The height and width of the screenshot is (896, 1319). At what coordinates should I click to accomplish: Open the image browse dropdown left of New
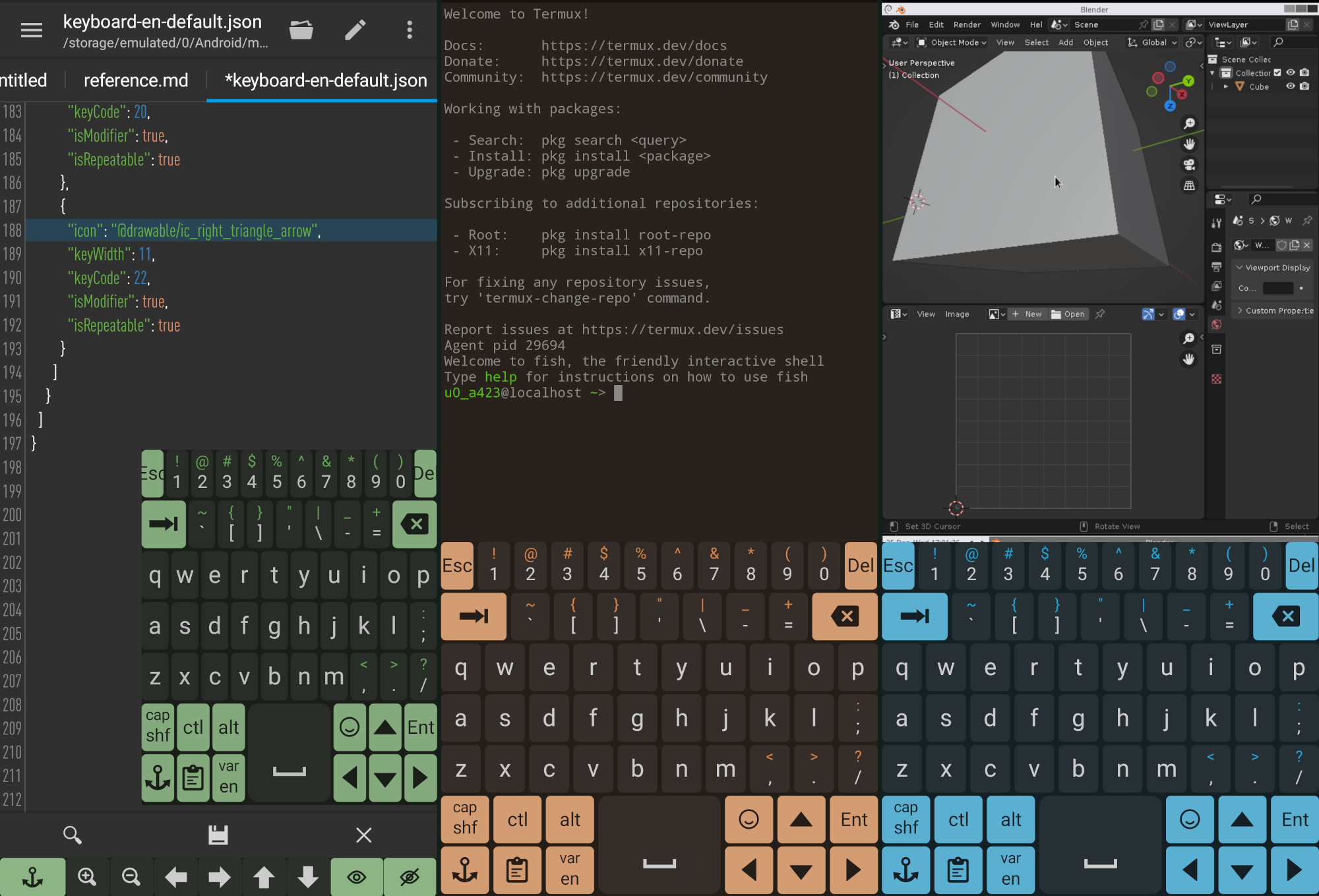[x=997, y=314]
